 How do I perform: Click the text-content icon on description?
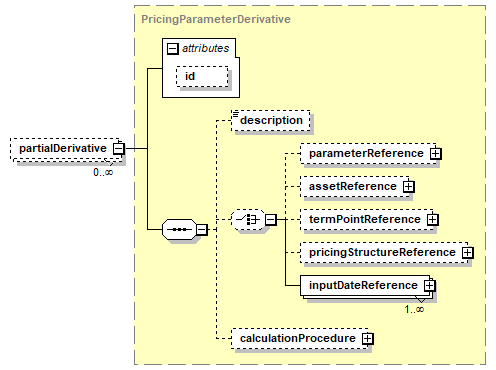[236, 114]
